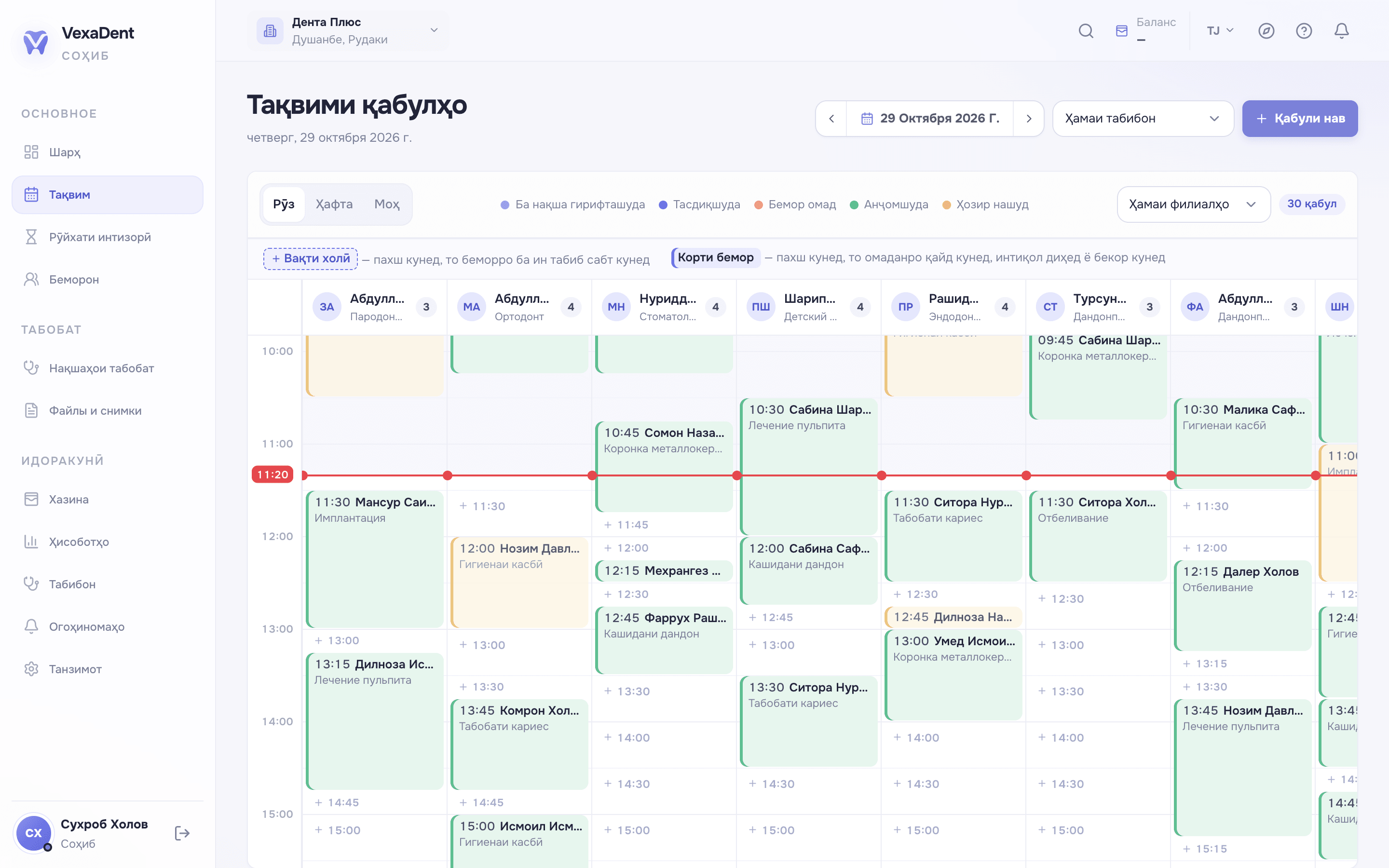
Task: Open the 12:15 Далер Холов Отбеливание appointment
Action: [x=1243, y=605]
